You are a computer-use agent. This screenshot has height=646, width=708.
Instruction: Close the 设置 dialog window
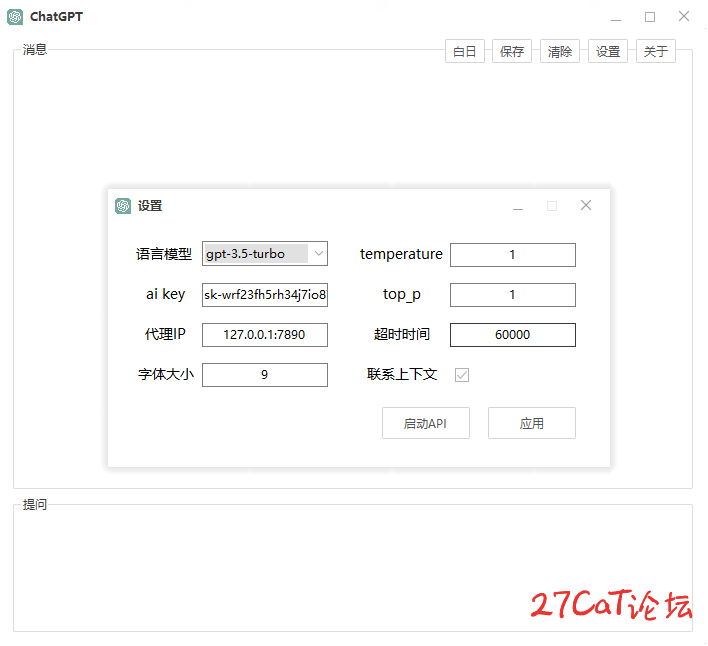pos(586,205)
